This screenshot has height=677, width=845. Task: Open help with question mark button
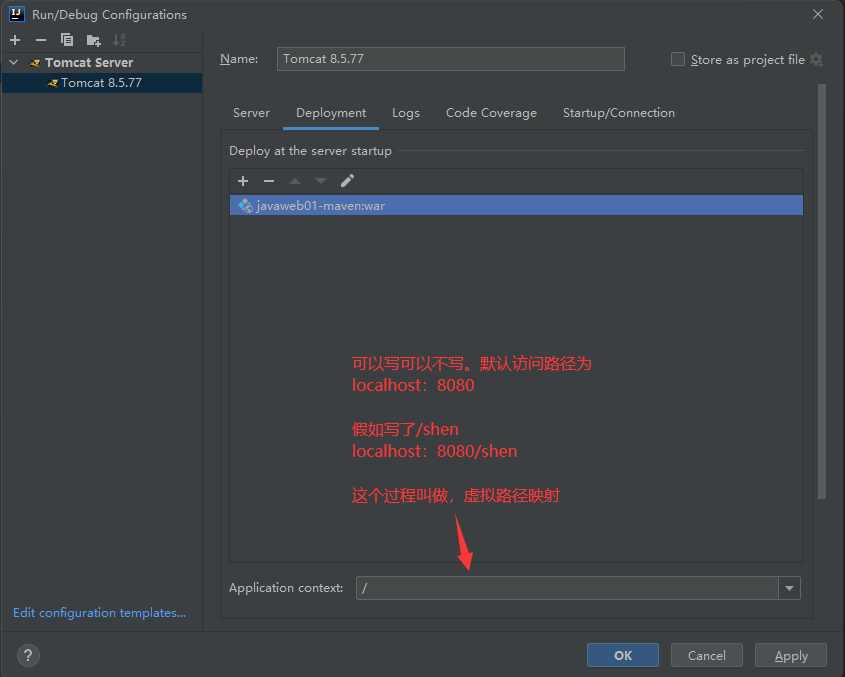pyautogui.click(x=28, y=655)
